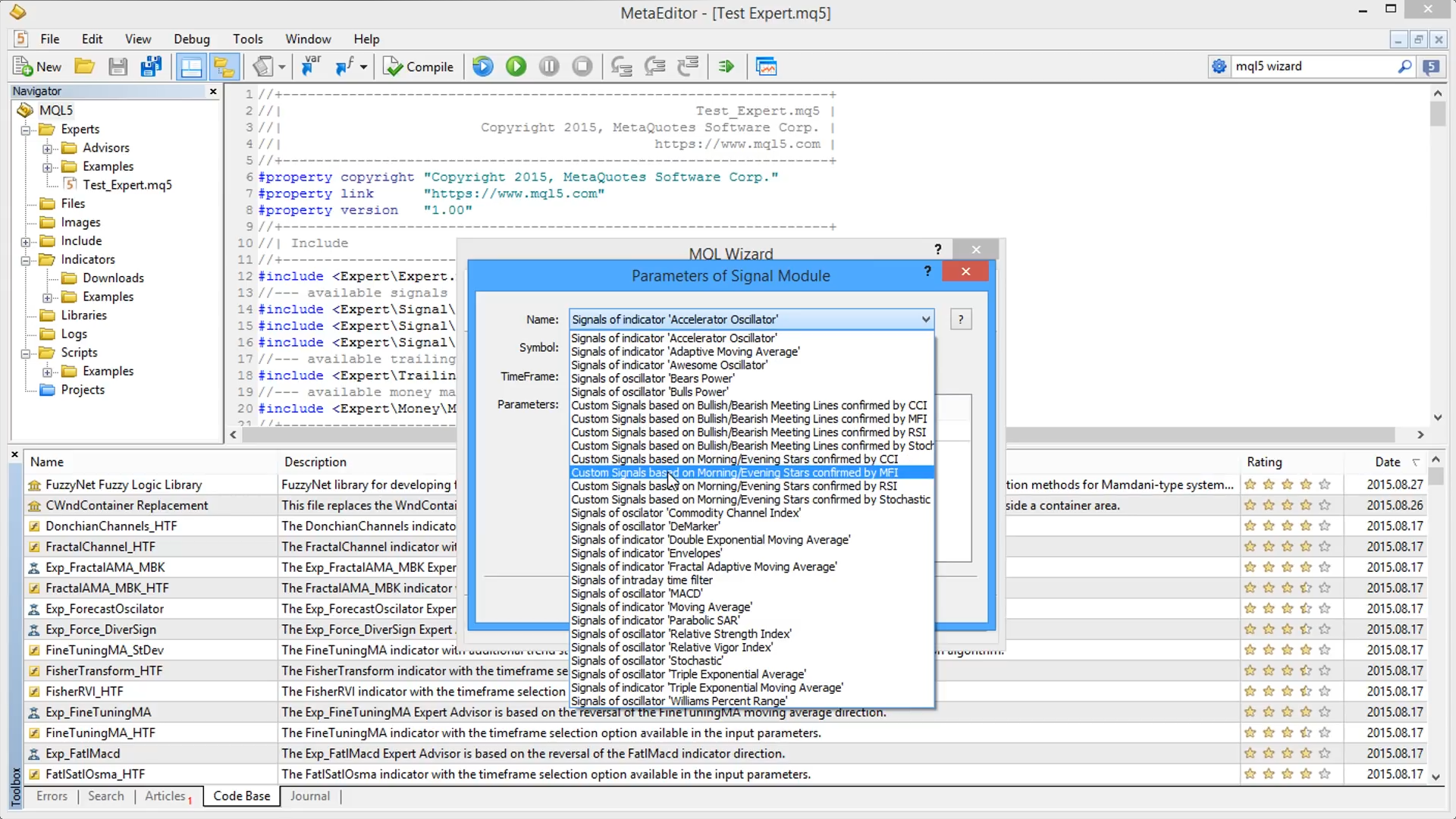
Task: Open the File menu
Action: click(50, 39)
